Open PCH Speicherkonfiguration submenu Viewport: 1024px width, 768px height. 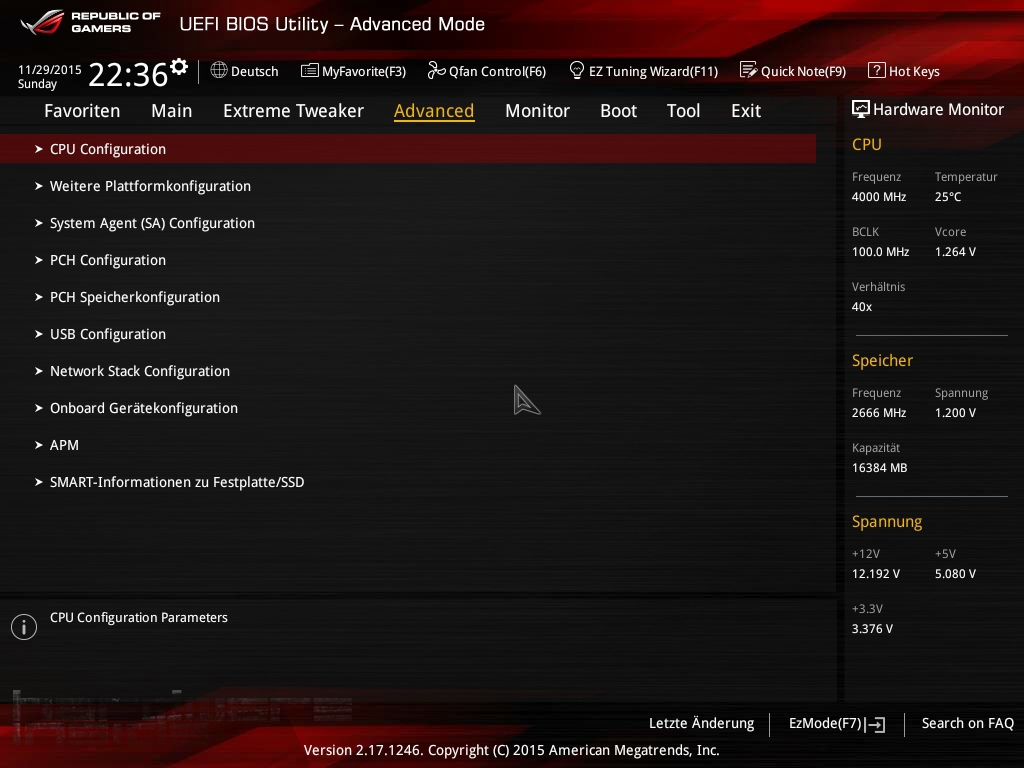click(x=135, y=297)
